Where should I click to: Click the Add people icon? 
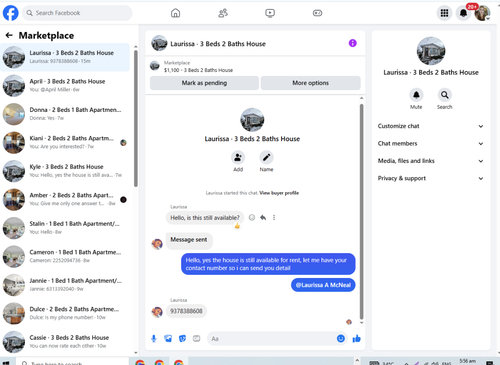[x=238, y=157]
